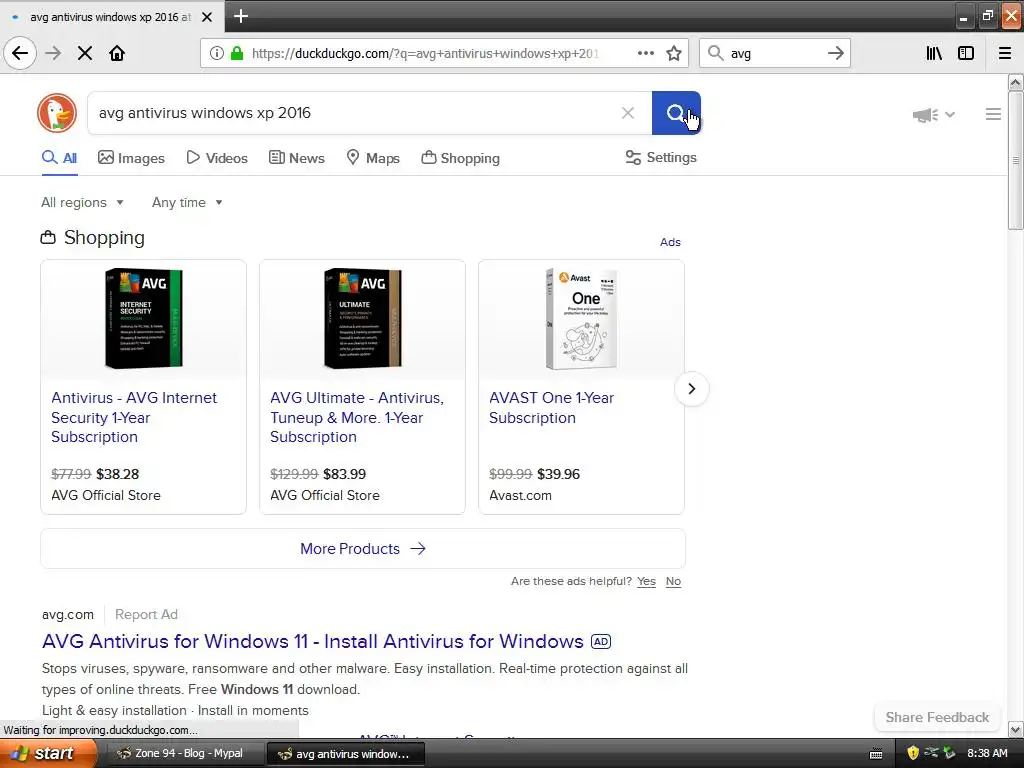Open a new tab with the plus button
Viewport: 1024px width, 768px height.
click(240, 16)
